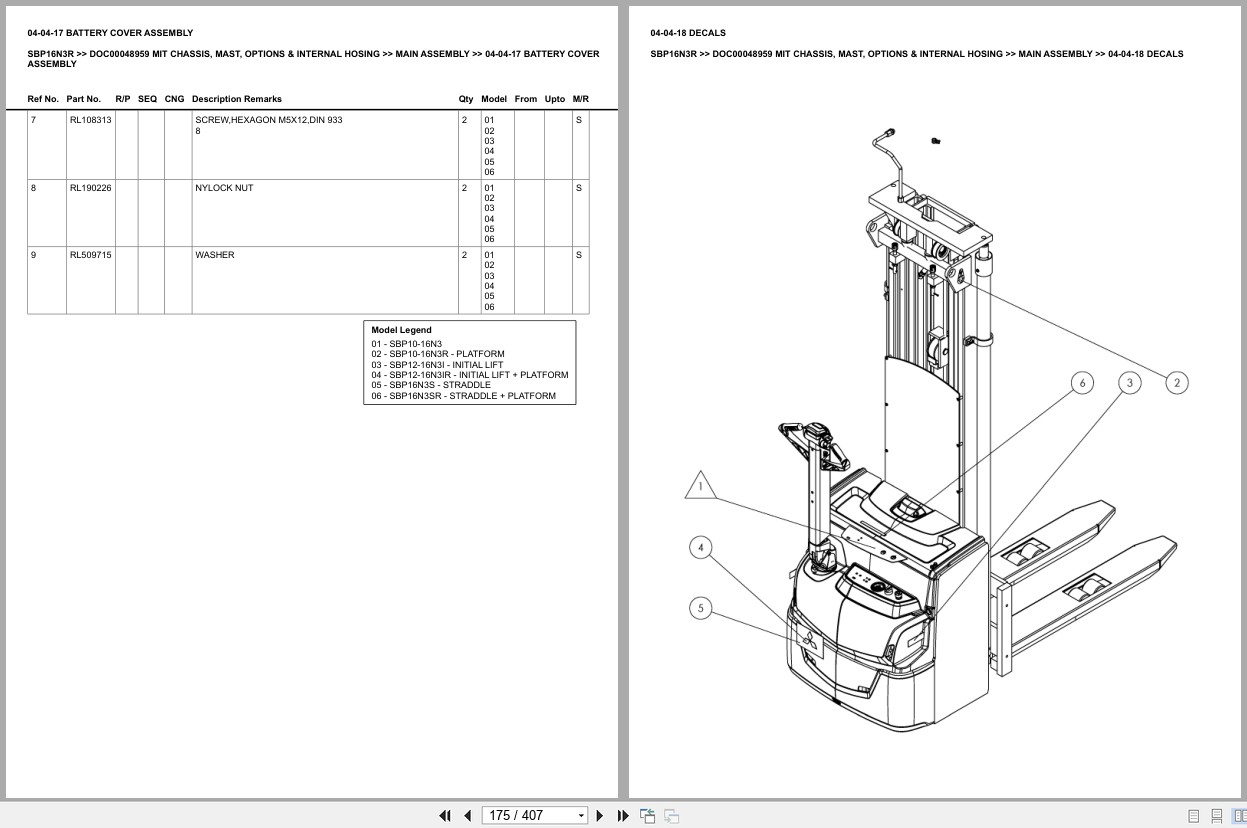
Task: Click the Model column header
Action: point(494,99)
